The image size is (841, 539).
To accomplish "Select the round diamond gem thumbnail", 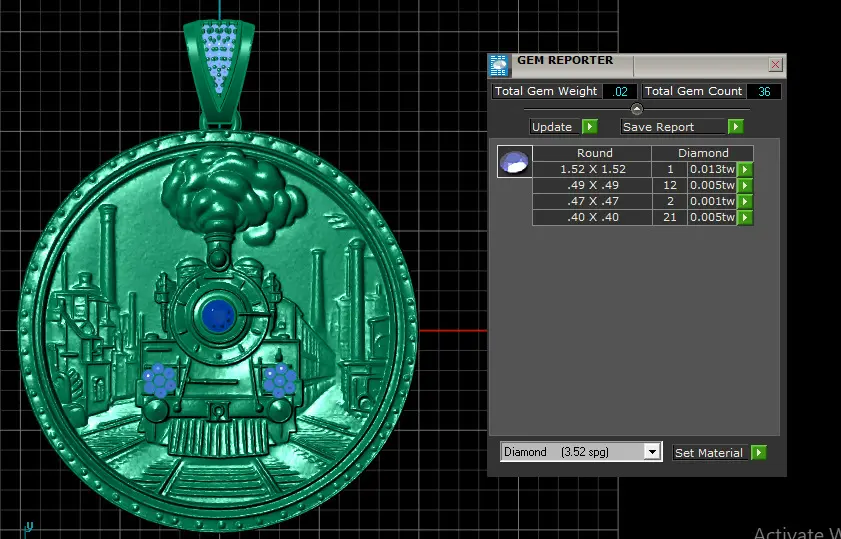I will pyautogui.click(x=514, y=161).
